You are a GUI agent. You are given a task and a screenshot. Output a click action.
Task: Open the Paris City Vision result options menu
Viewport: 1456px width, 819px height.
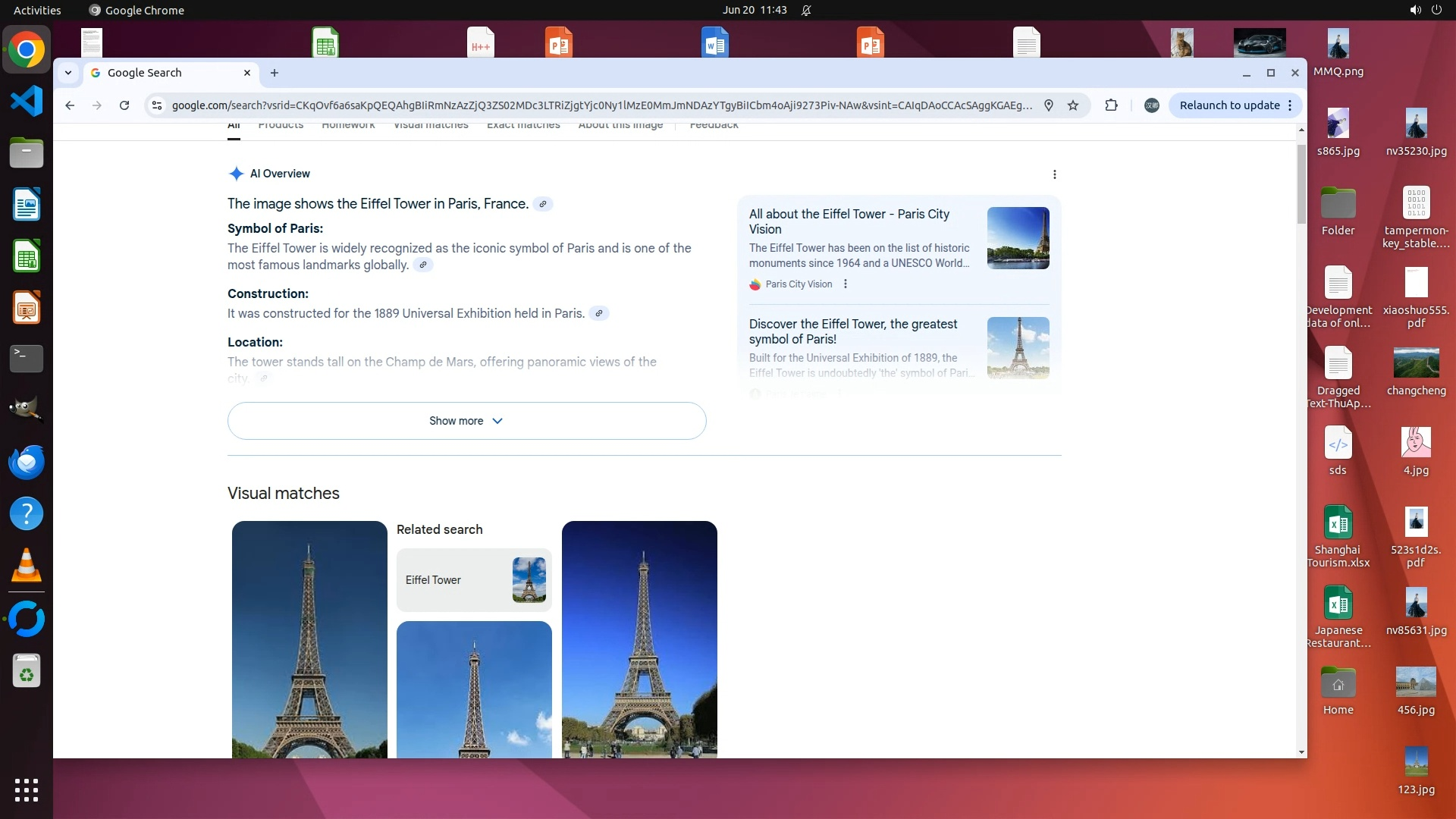(x=846, y=284)
